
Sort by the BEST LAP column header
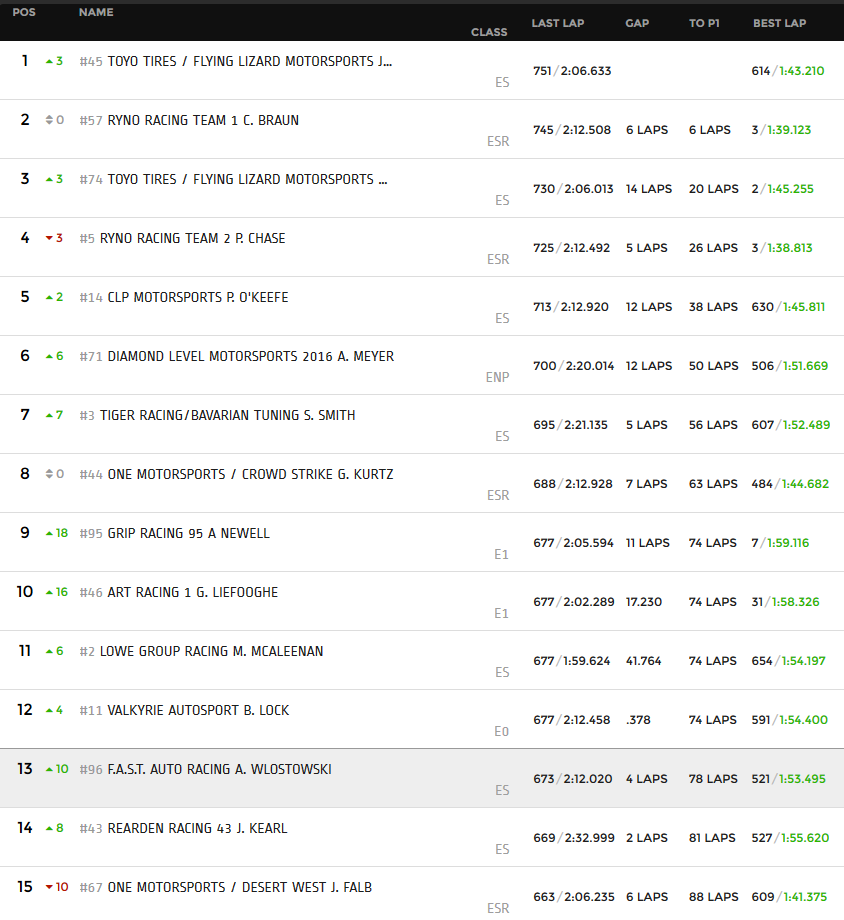pos(779,23)
